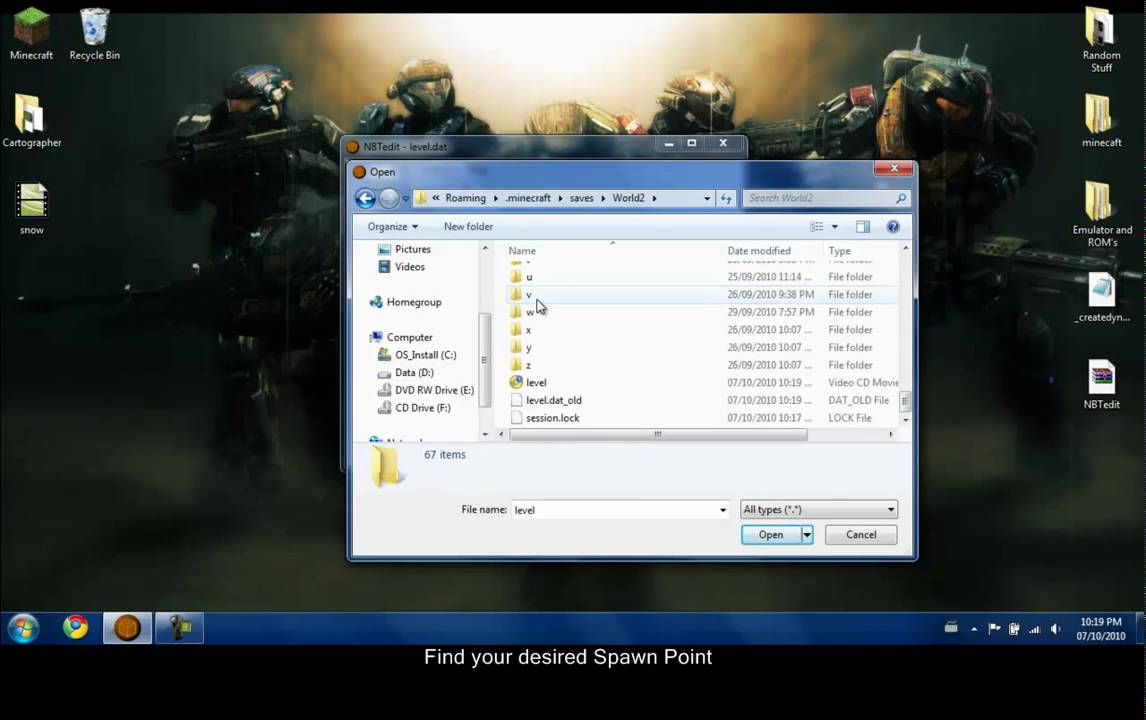Image resolution: width=1146 pixels, height=720 pixels.
Task: Open Google Chrome from the taskbar
Action: [x=75, y=627]
